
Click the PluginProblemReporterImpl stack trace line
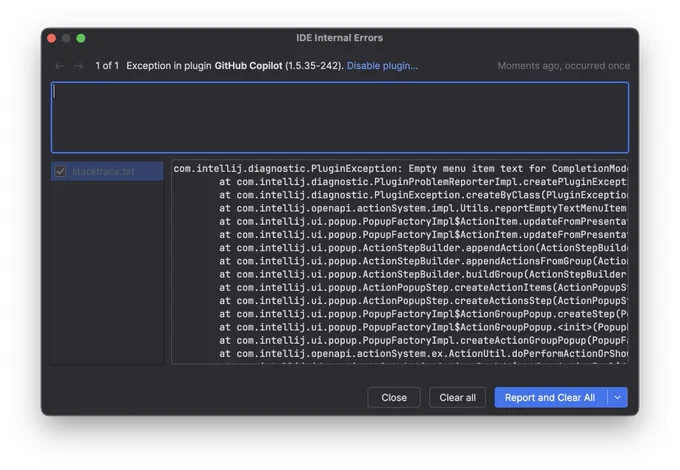coord(423,182)
